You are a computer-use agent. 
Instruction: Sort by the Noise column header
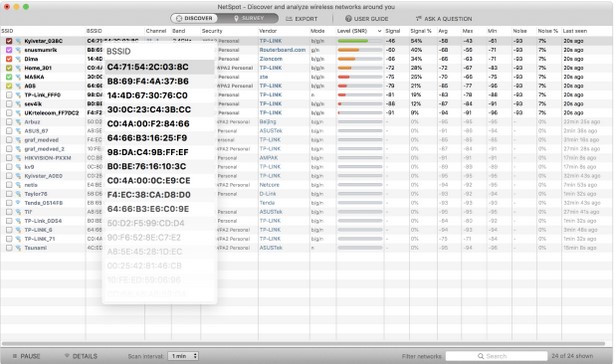click(520, 31)
